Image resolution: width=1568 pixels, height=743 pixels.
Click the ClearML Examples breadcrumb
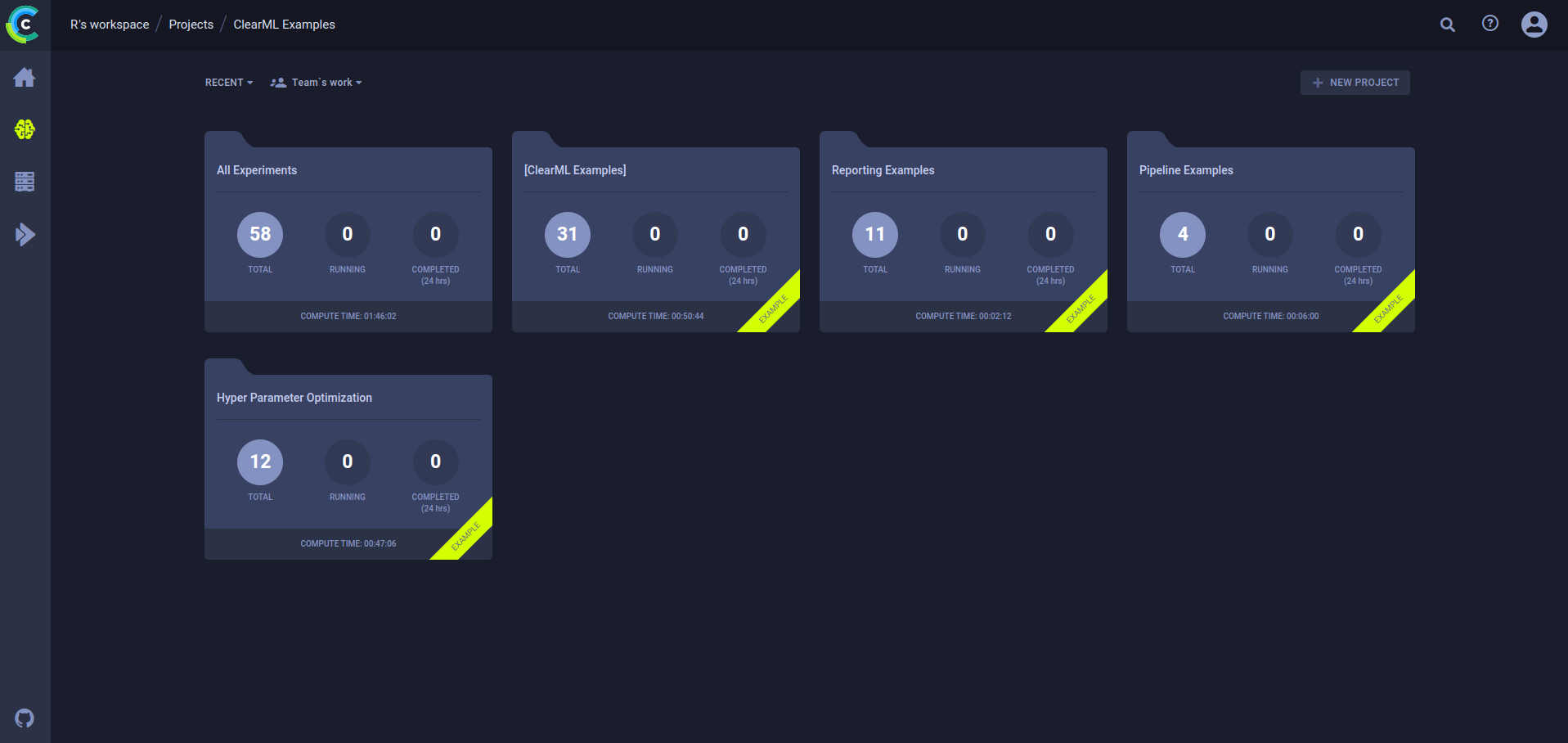(284, 25)
